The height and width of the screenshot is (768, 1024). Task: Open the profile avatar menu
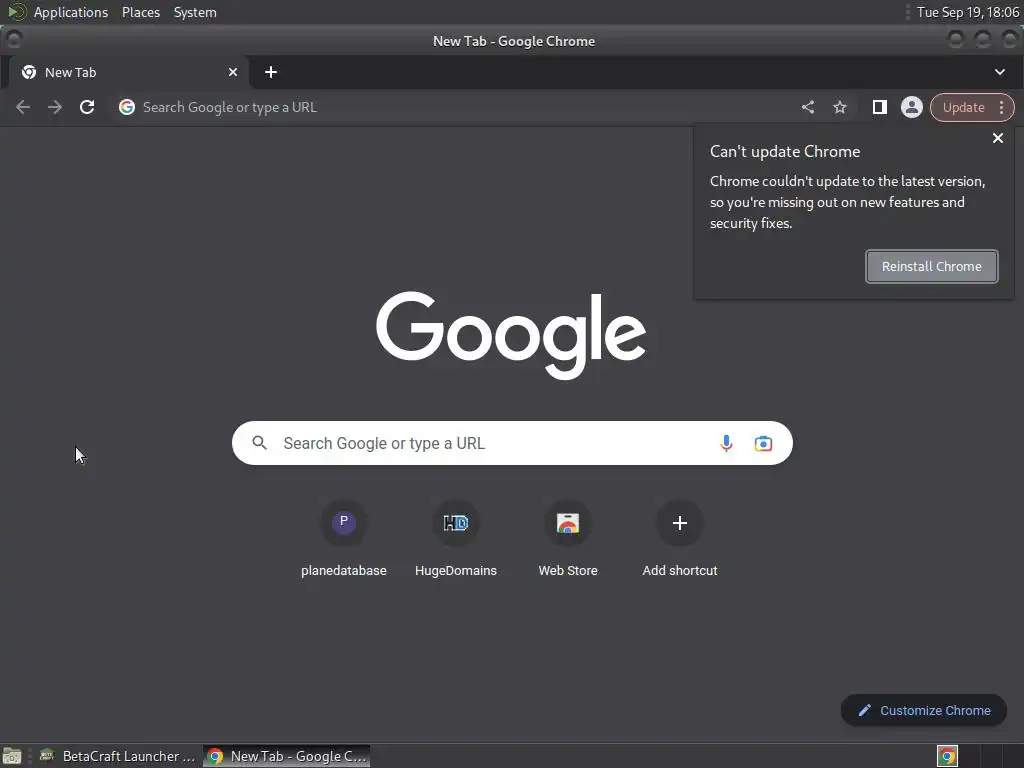(912, 107)
